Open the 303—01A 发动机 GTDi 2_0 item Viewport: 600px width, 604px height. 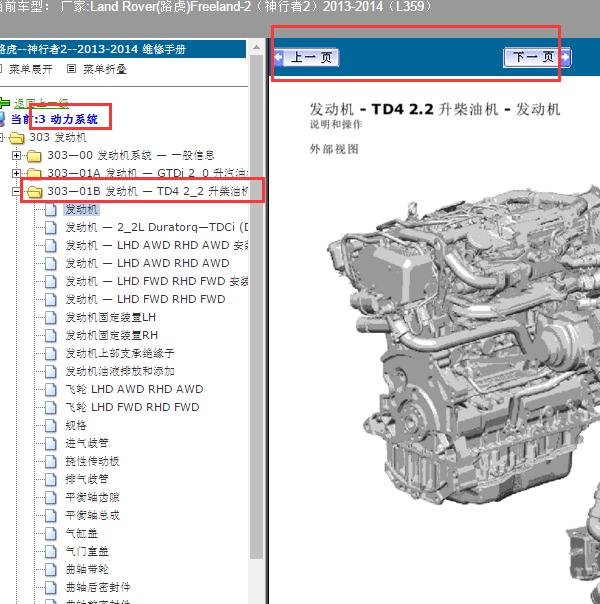(147, 173)
